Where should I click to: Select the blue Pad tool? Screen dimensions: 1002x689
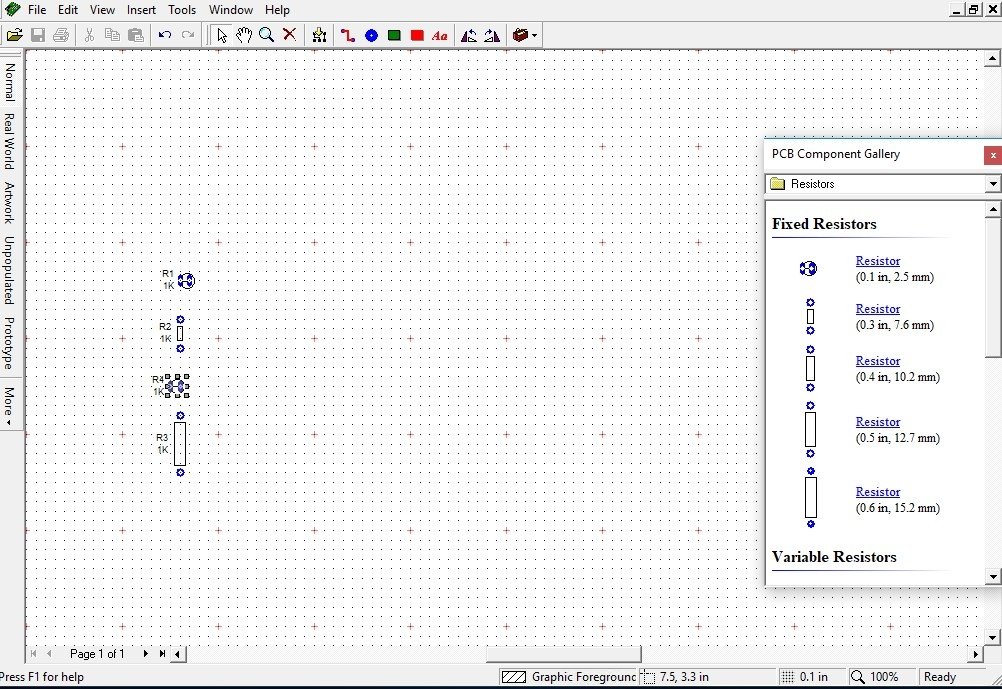(x=371, y=35)
